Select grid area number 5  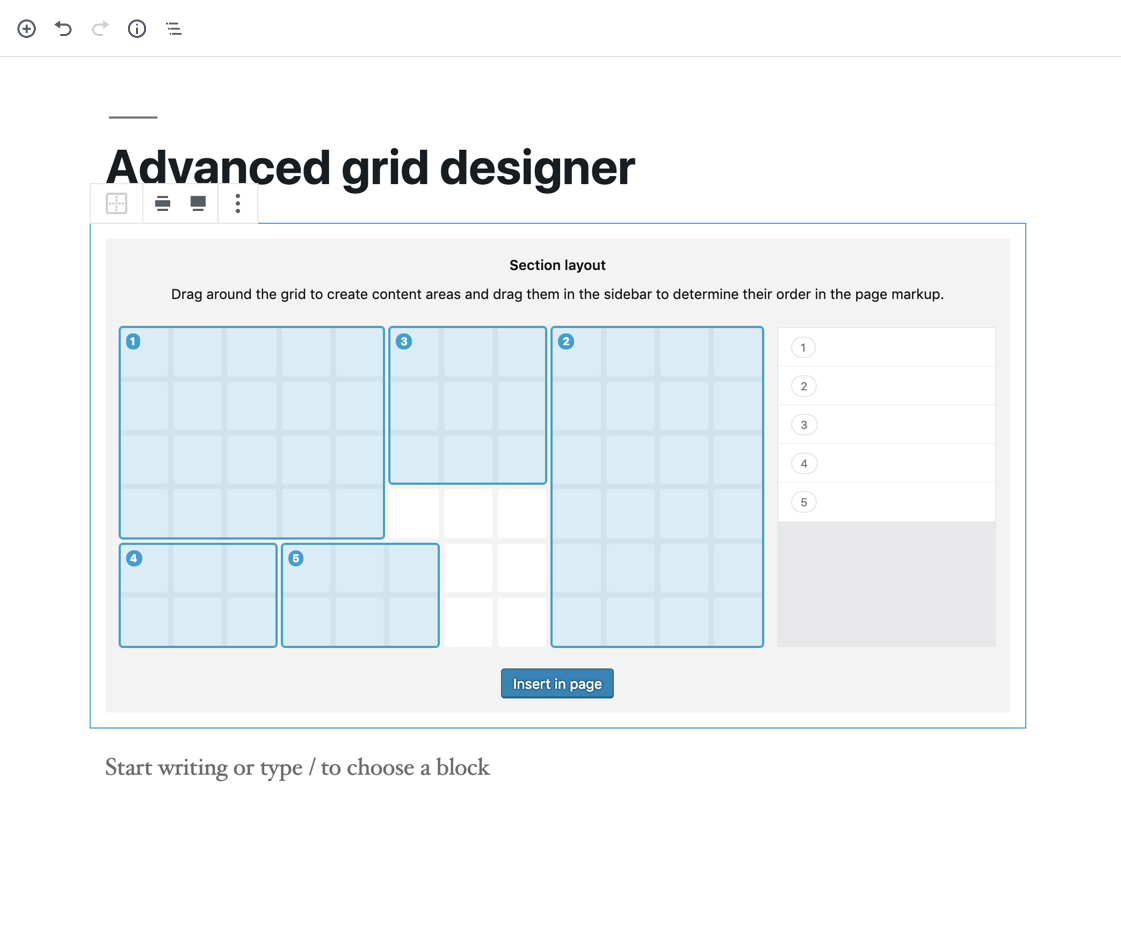pyautogui.click(x=360, y=595)
